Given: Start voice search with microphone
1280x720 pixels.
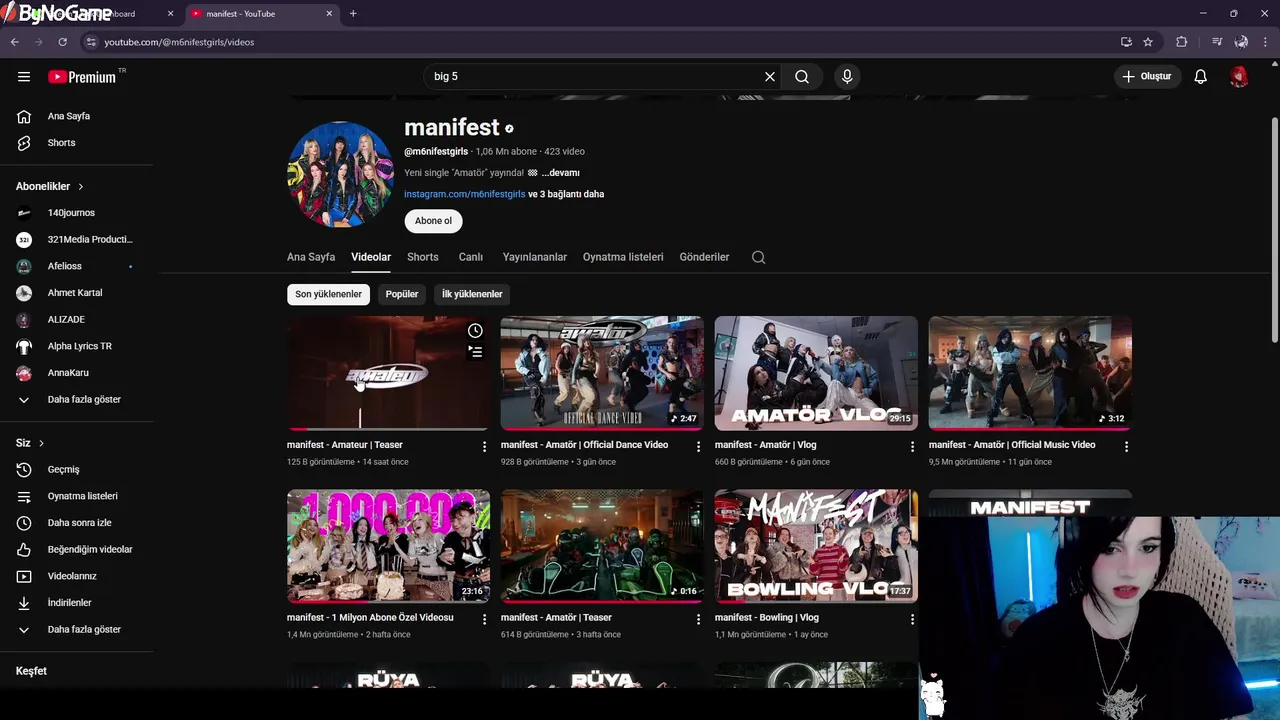Looking at the screenshot, I should [x=847, y=76].
